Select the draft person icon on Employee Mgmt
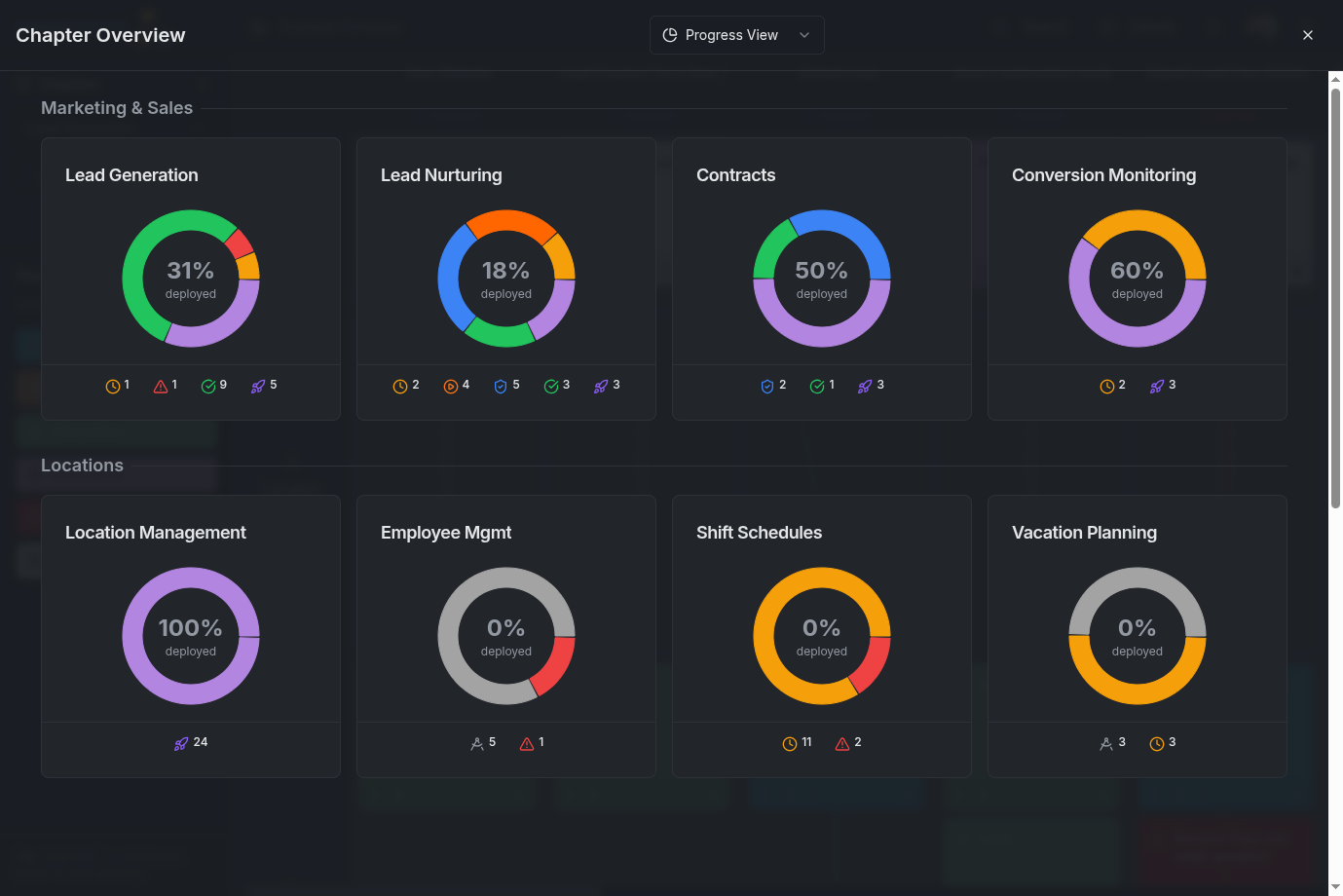The width and height of the screenshot is (1343, 896). [477, 742]
